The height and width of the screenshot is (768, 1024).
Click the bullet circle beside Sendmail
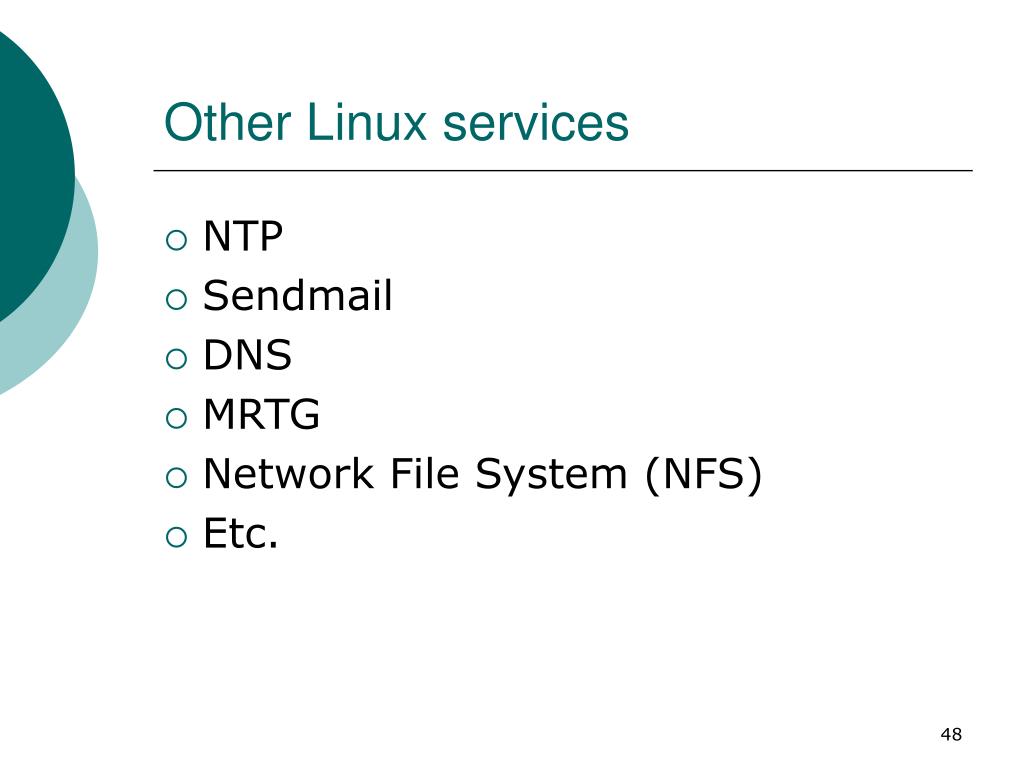[176, 300]
